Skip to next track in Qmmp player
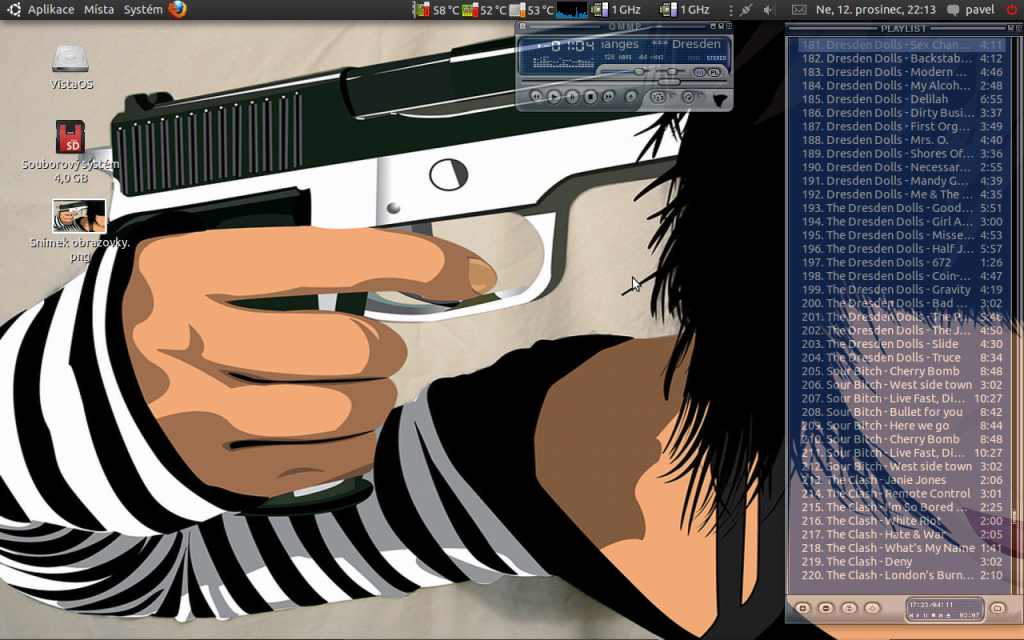Viewport: 1024px width, 640px height. point(609,97)
